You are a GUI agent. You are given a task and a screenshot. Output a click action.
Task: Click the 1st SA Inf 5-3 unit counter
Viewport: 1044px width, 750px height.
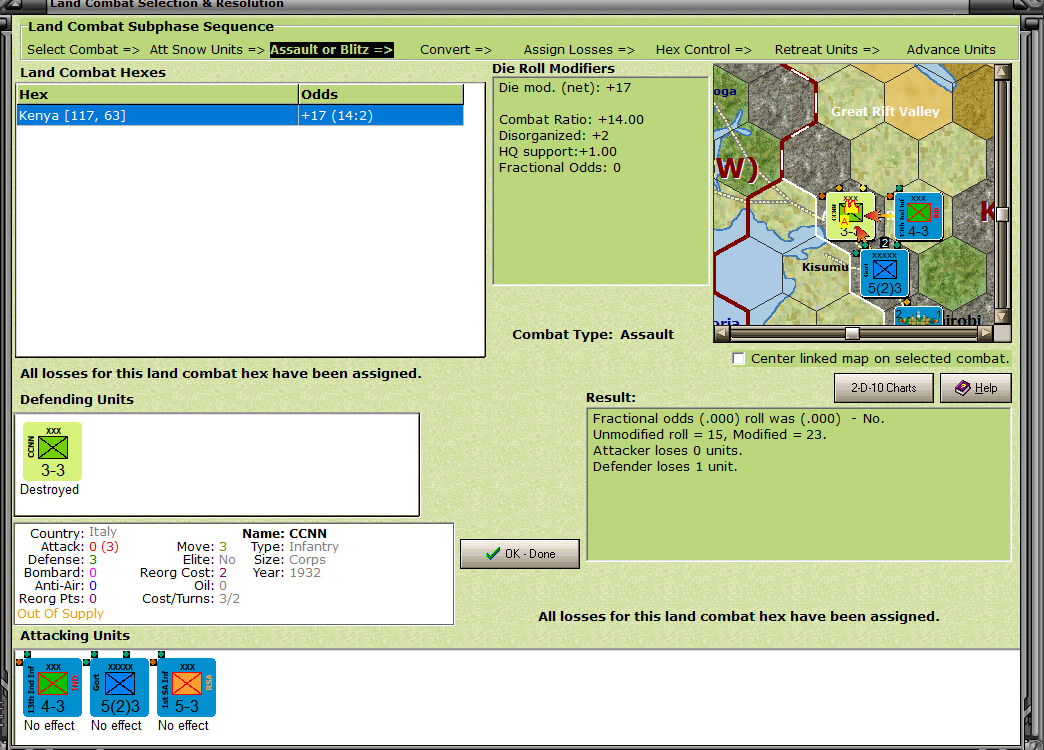pos(184,686)
